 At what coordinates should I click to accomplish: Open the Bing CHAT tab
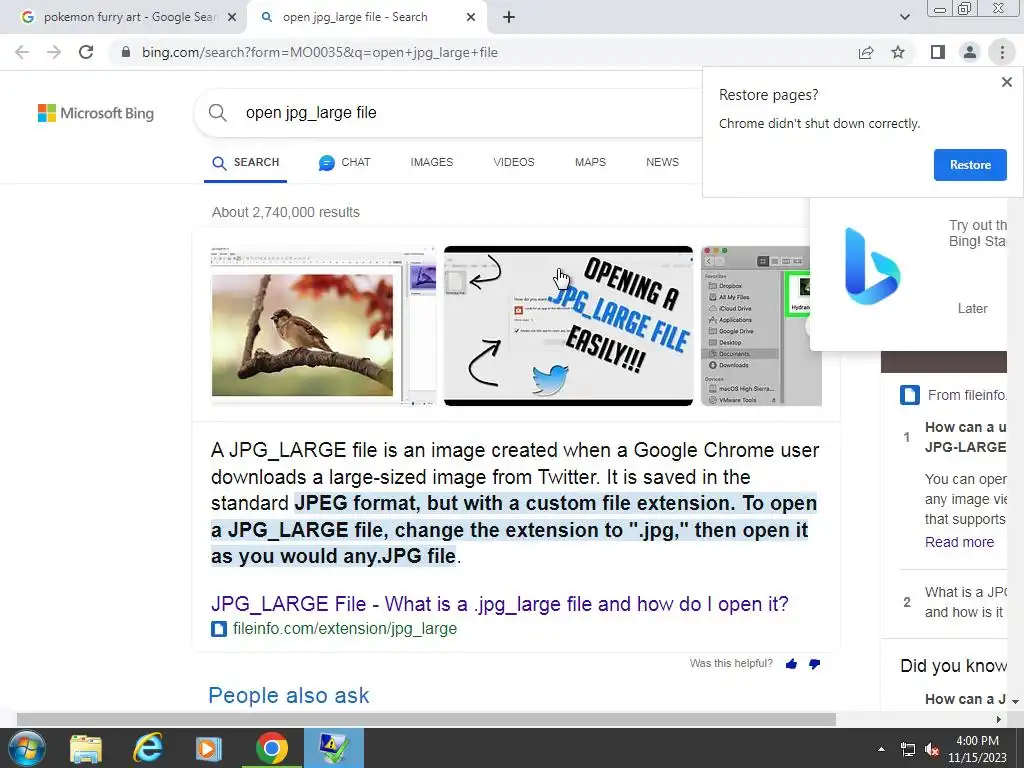[x=344, y=163]
